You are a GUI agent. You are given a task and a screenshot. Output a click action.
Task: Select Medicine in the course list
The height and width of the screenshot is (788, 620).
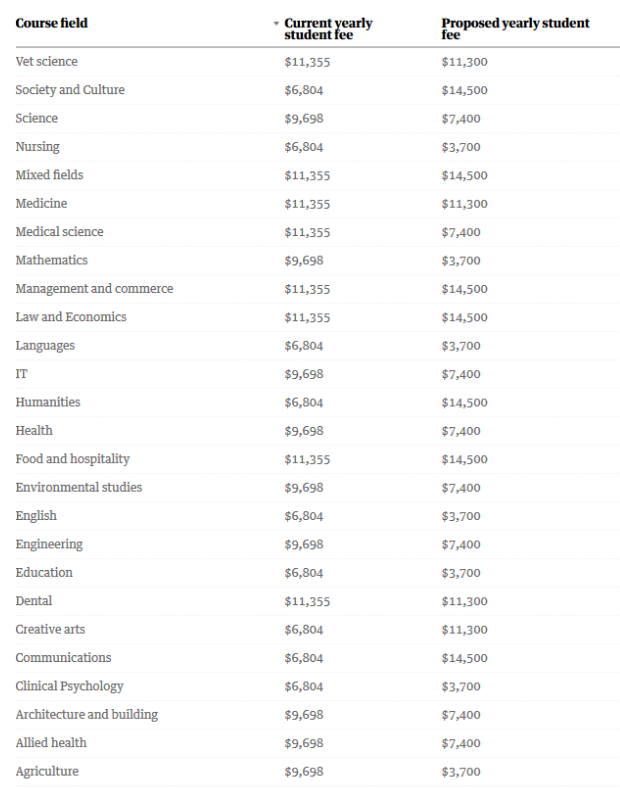(41, 204)
